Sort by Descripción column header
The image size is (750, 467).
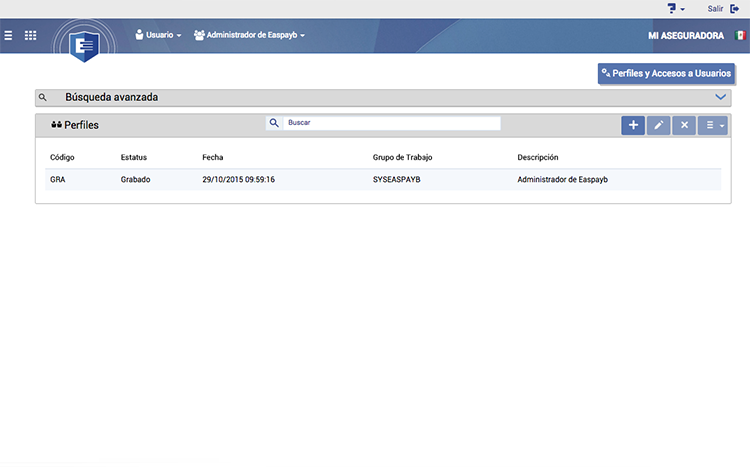click(x=538, y=157)
